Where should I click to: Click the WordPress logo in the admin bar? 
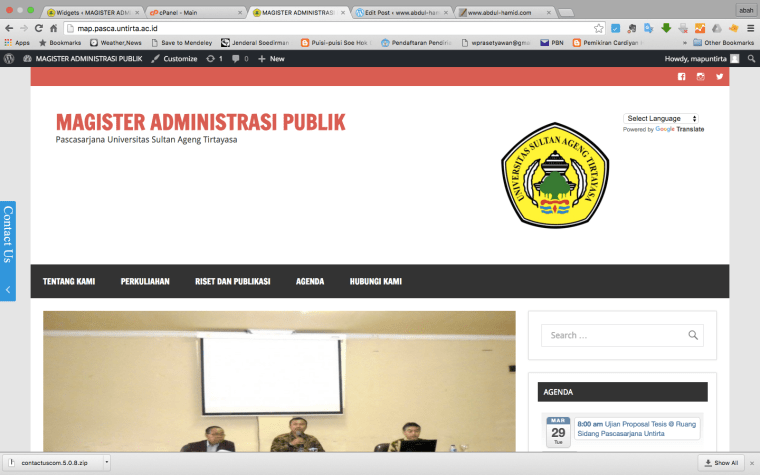point(9,59)
